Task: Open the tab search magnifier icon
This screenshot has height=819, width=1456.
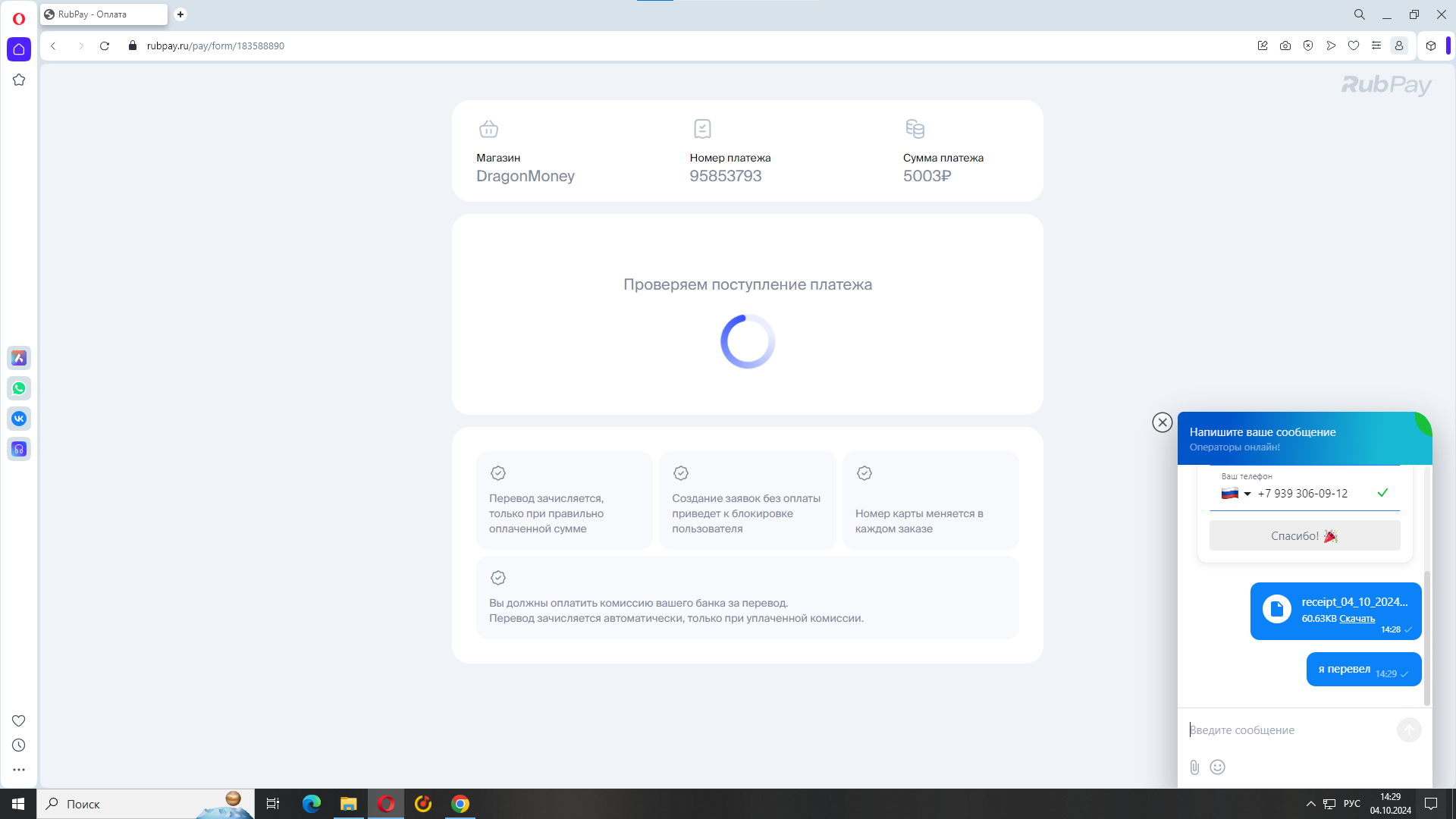Action: 1360,14
